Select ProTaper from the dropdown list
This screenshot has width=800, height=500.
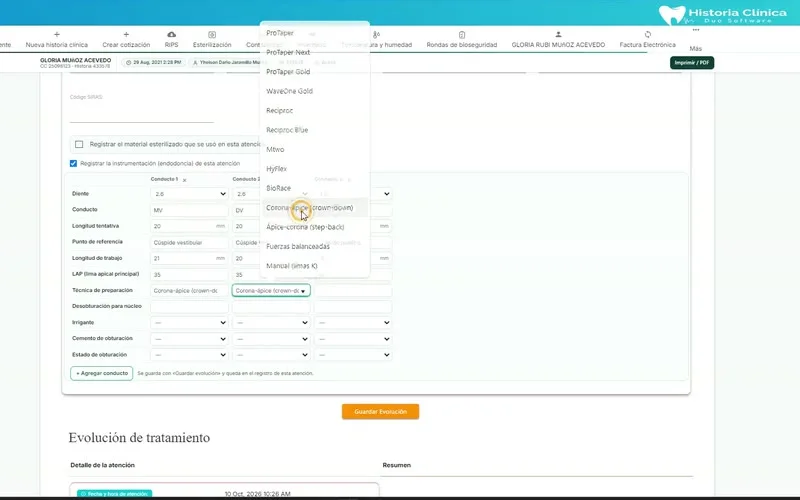pos(315,33)
